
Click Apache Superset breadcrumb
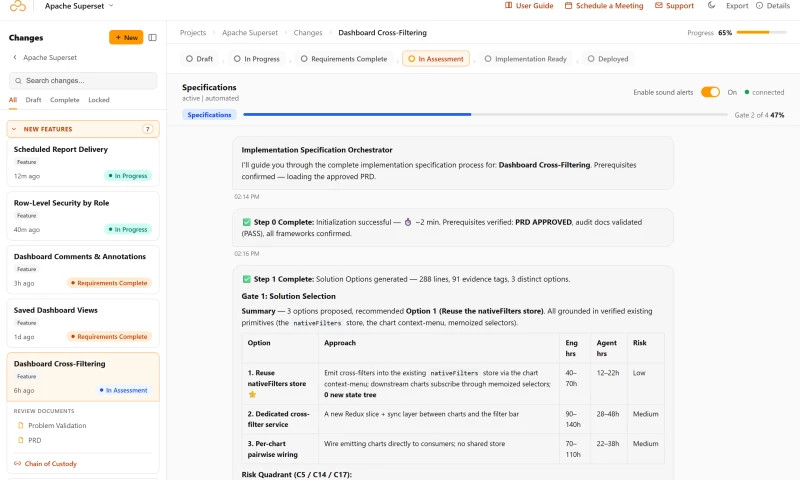pyautogui.click(x=250, y=33)
